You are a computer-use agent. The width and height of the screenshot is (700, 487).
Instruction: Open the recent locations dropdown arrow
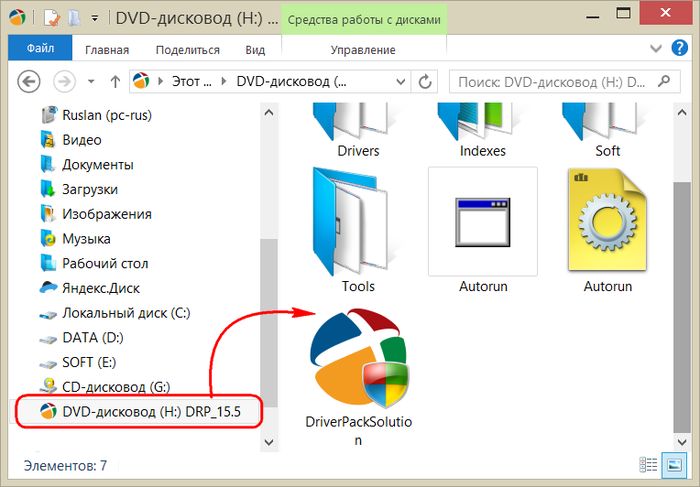[x=89, y=81]
